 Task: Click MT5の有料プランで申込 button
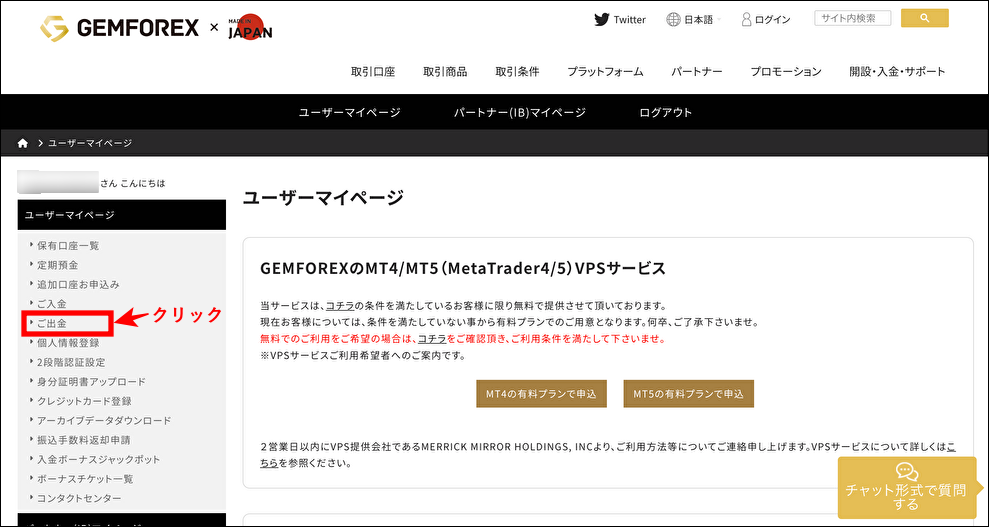click(689, 394)
